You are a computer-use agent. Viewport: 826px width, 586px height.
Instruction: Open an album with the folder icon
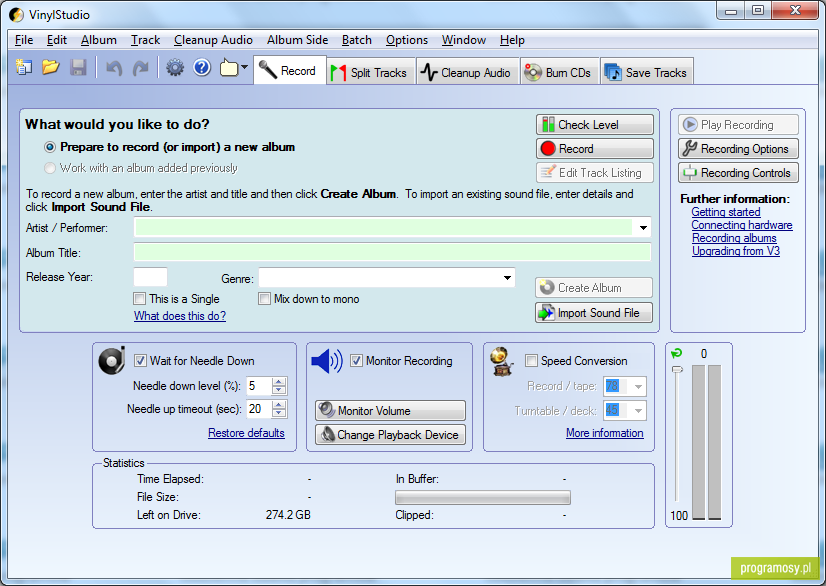pos(51,67)
